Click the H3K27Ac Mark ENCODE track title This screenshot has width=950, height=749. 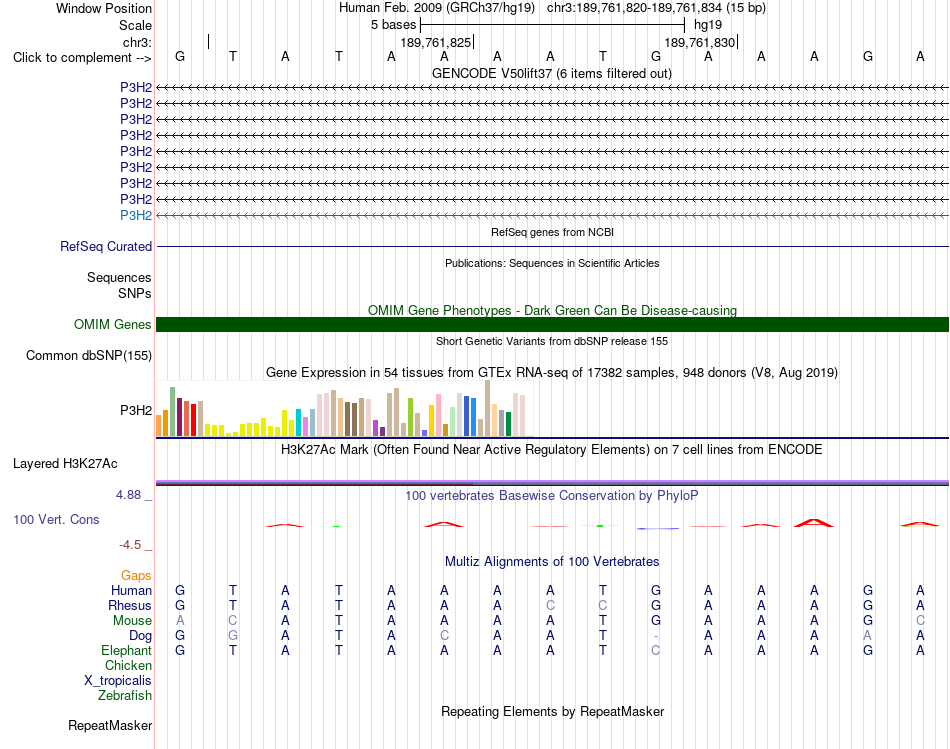click(x=552, y=450)
